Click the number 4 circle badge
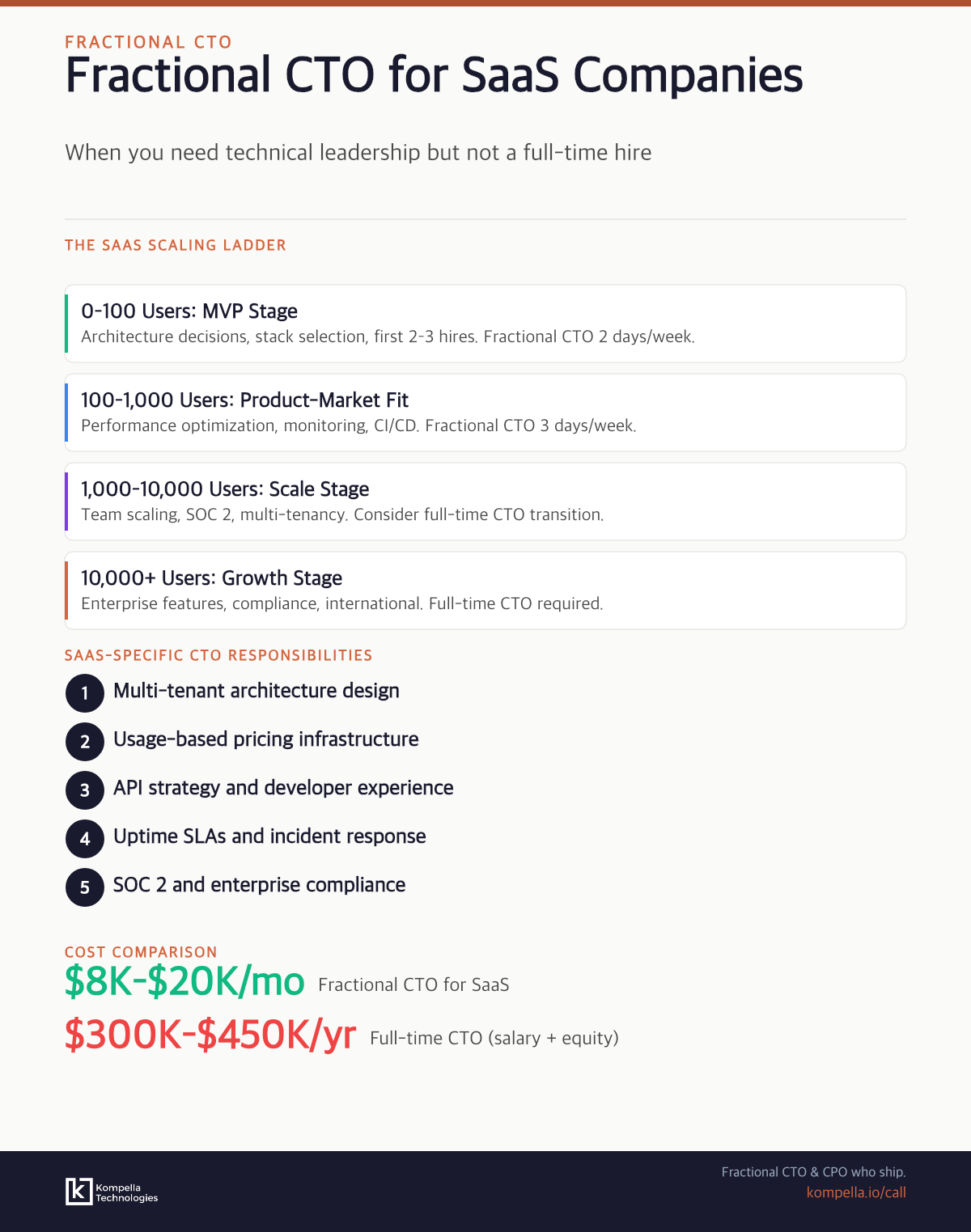971x1232 pixels. (85, 839)
